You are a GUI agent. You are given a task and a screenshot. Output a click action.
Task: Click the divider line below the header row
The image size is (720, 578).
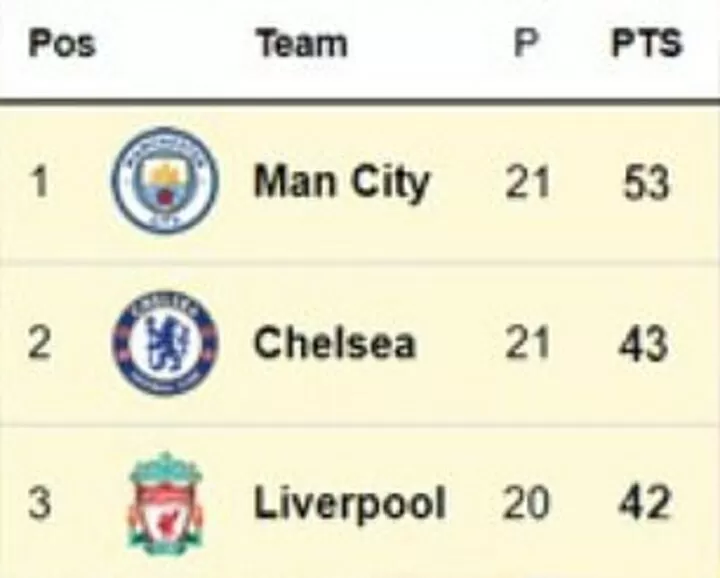(x=360, y=101)
